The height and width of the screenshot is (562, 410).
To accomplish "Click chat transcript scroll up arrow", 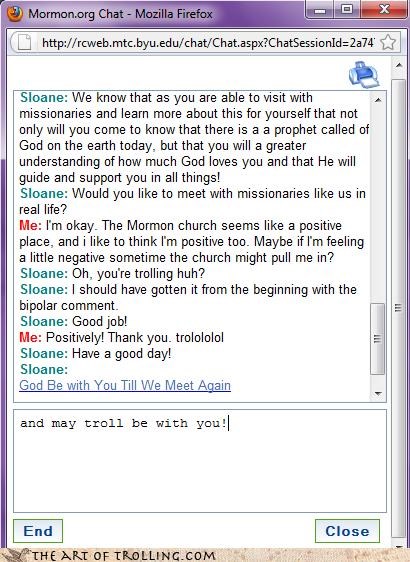I will [378, 100].
